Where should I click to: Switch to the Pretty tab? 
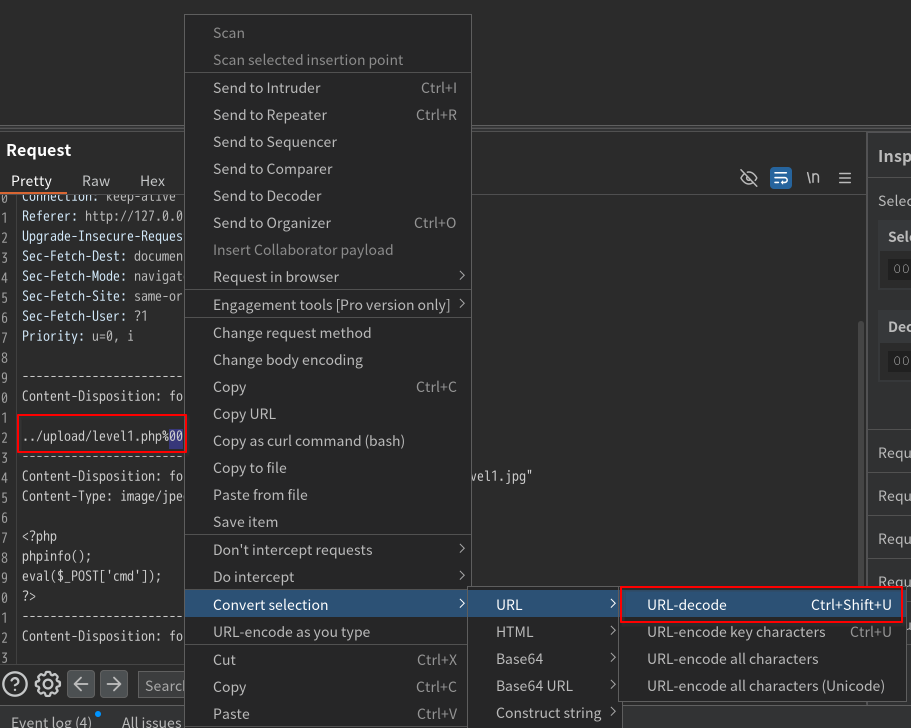31,181
